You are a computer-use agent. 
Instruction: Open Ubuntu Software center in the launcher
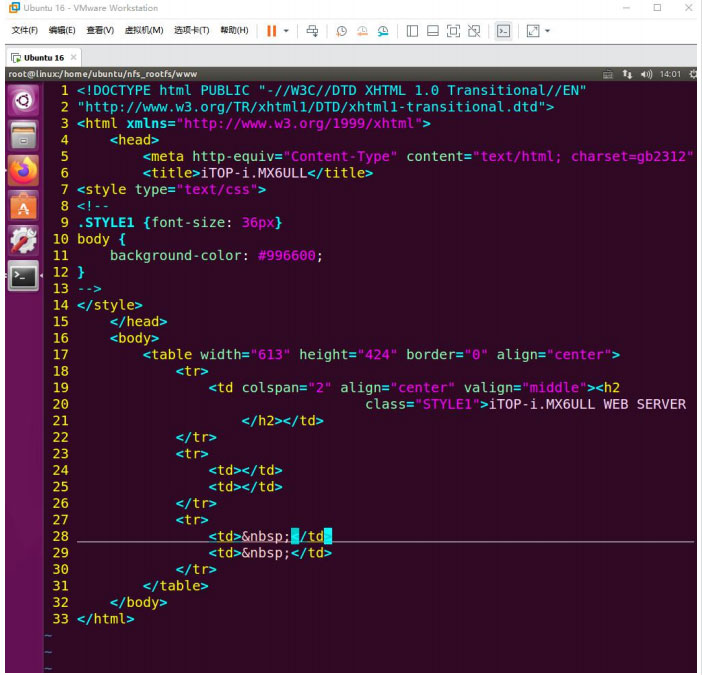(x=24, y=205)
